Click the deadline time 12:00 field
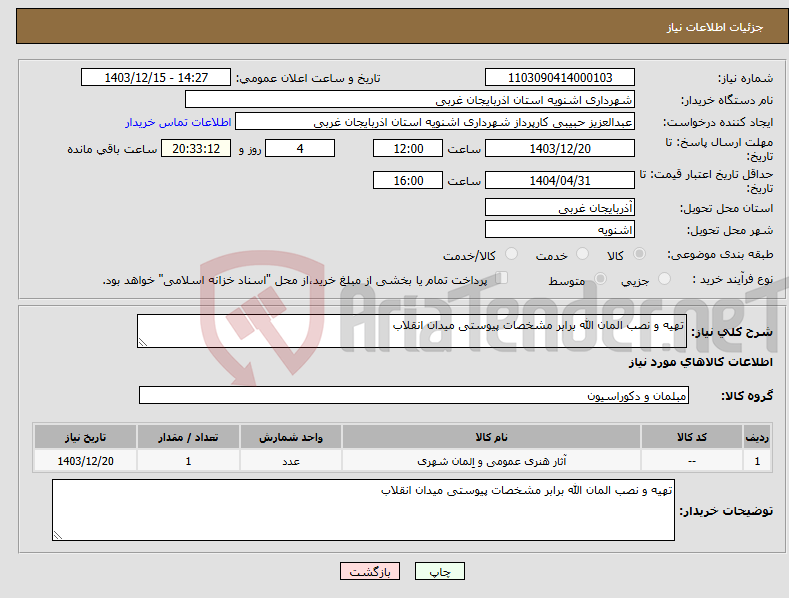Image resolution: width=789 pixels, height=598 pixels. 408,148
